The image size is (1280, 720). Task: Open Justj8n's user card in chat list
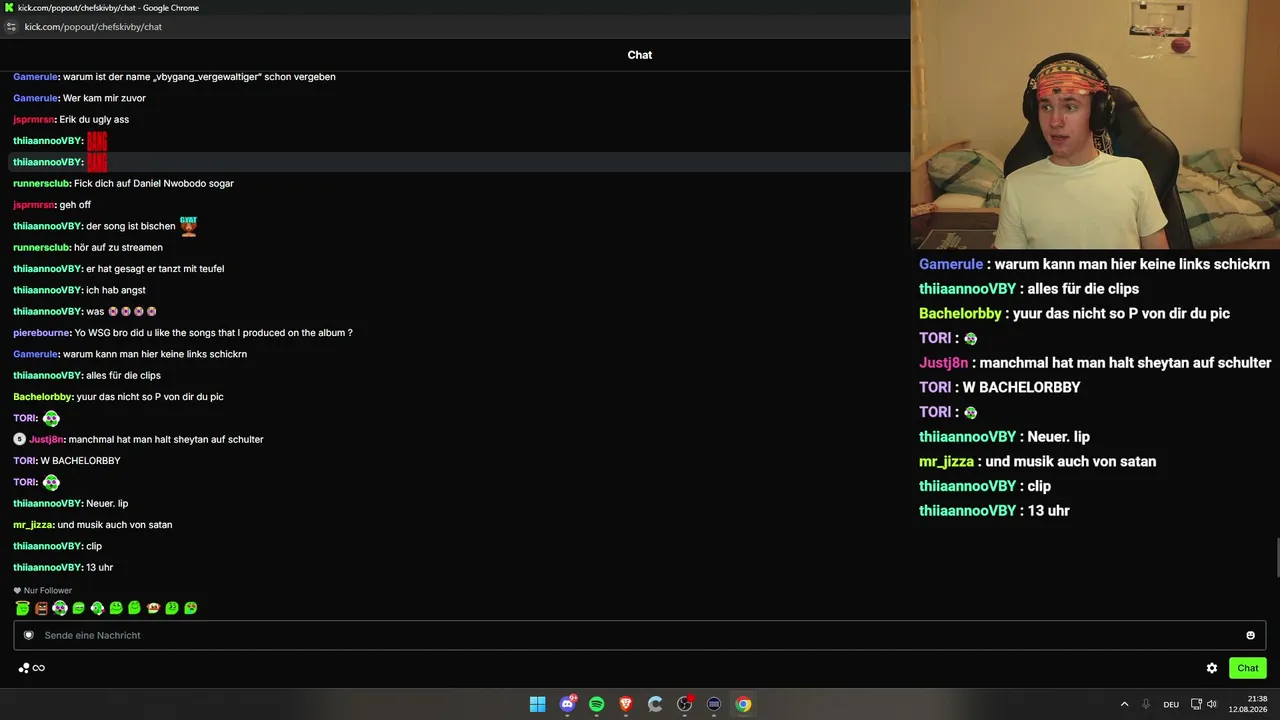[46, 439]
